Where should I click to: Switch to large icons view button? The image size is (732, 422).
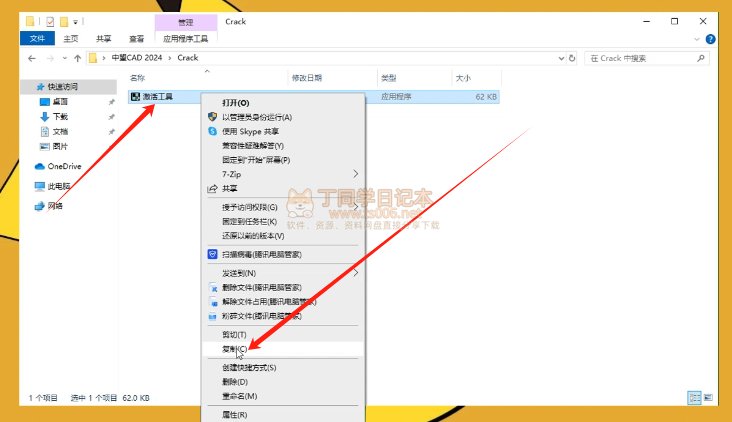pos(708,398)
